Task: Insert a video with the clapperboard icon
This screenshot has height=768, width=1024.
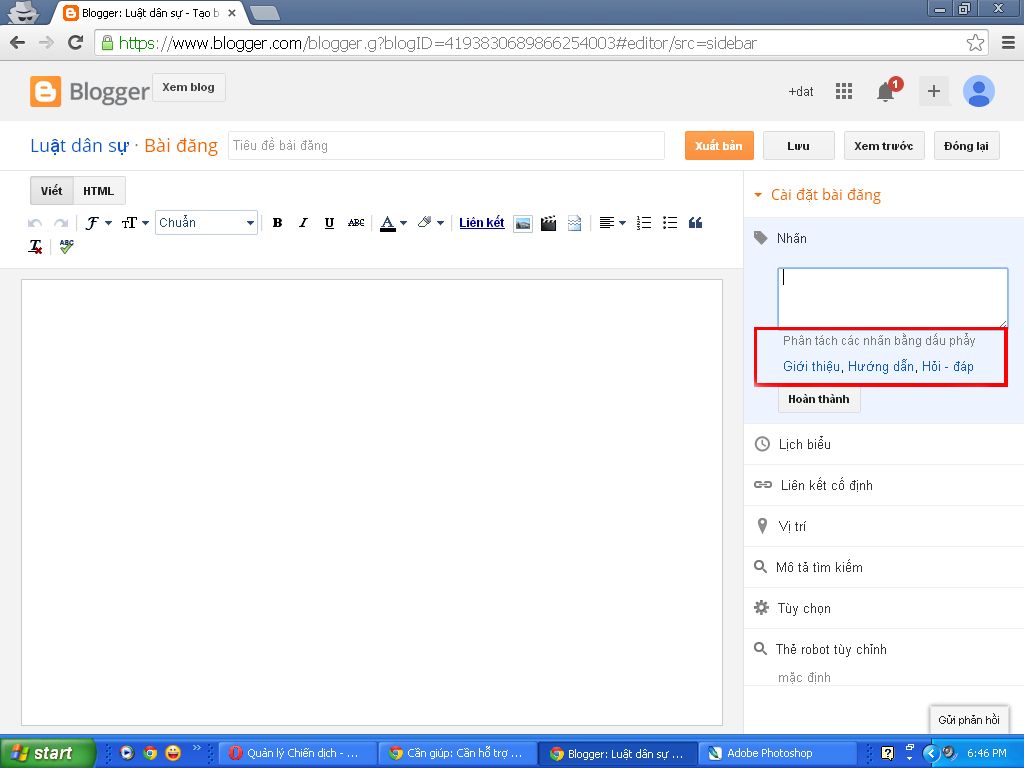Action: (x=548, y=223)
